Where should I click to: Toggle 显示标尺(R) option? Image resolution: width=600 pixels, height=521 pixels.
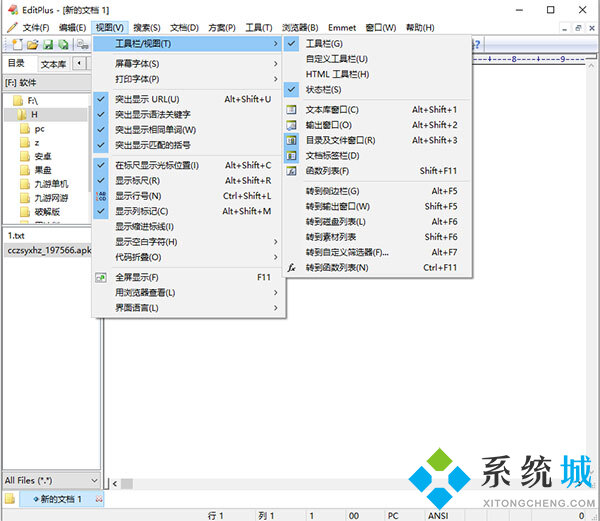pyautogui.click(x=189, y=181)
